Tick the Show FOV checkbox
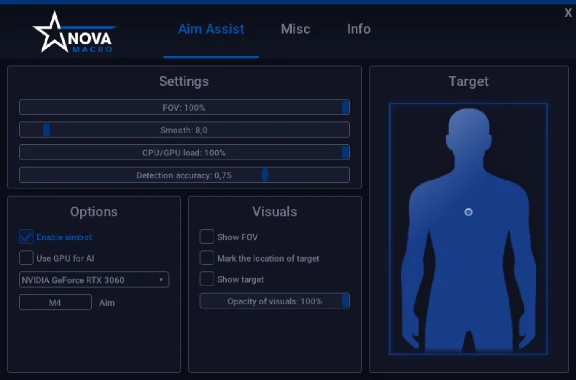This screenshot has width=576, height=380. [x=207, y=237]
